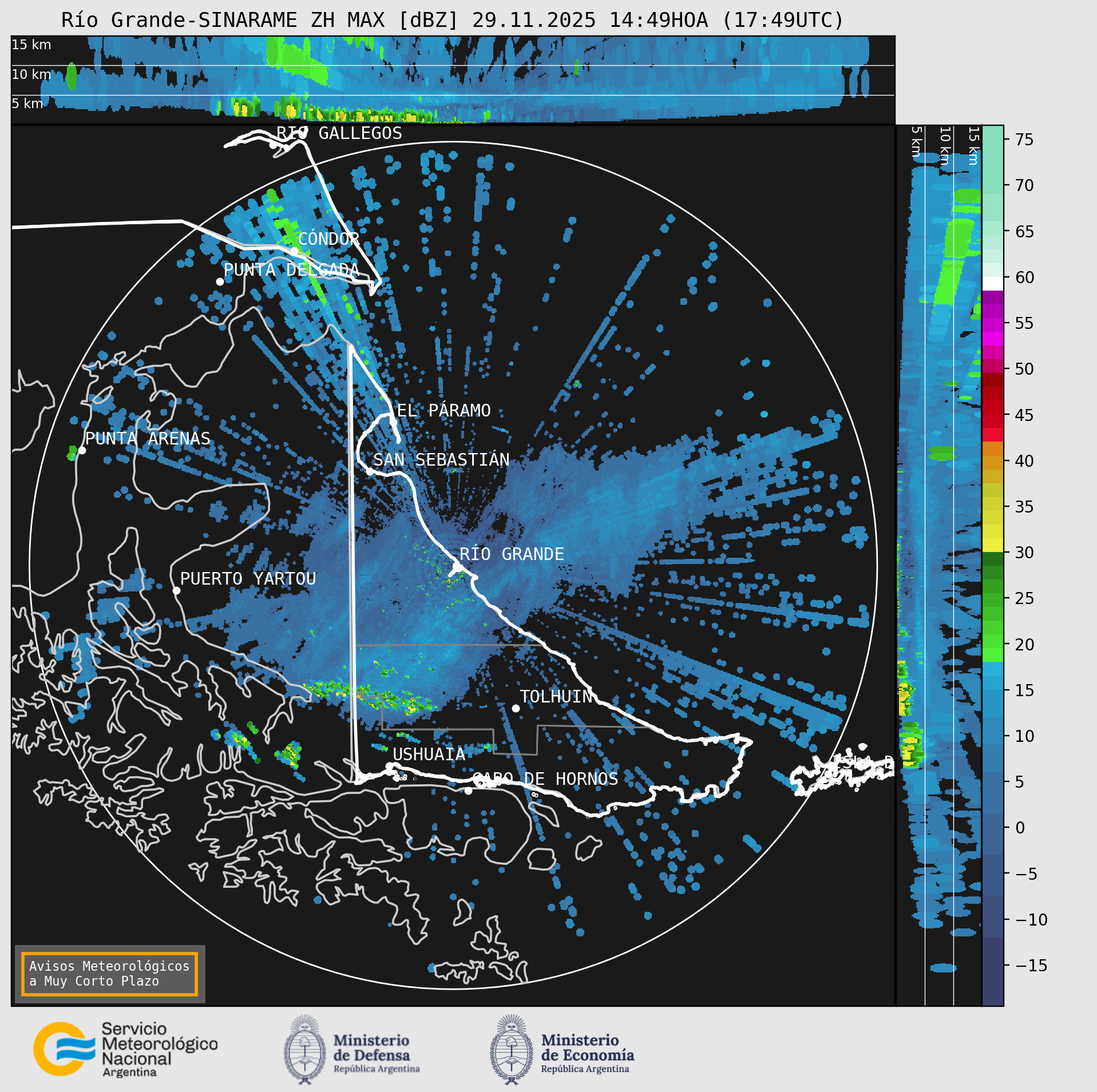
Task: Click the 10 km label in top cross-section
Action: [x=31, y=74]
